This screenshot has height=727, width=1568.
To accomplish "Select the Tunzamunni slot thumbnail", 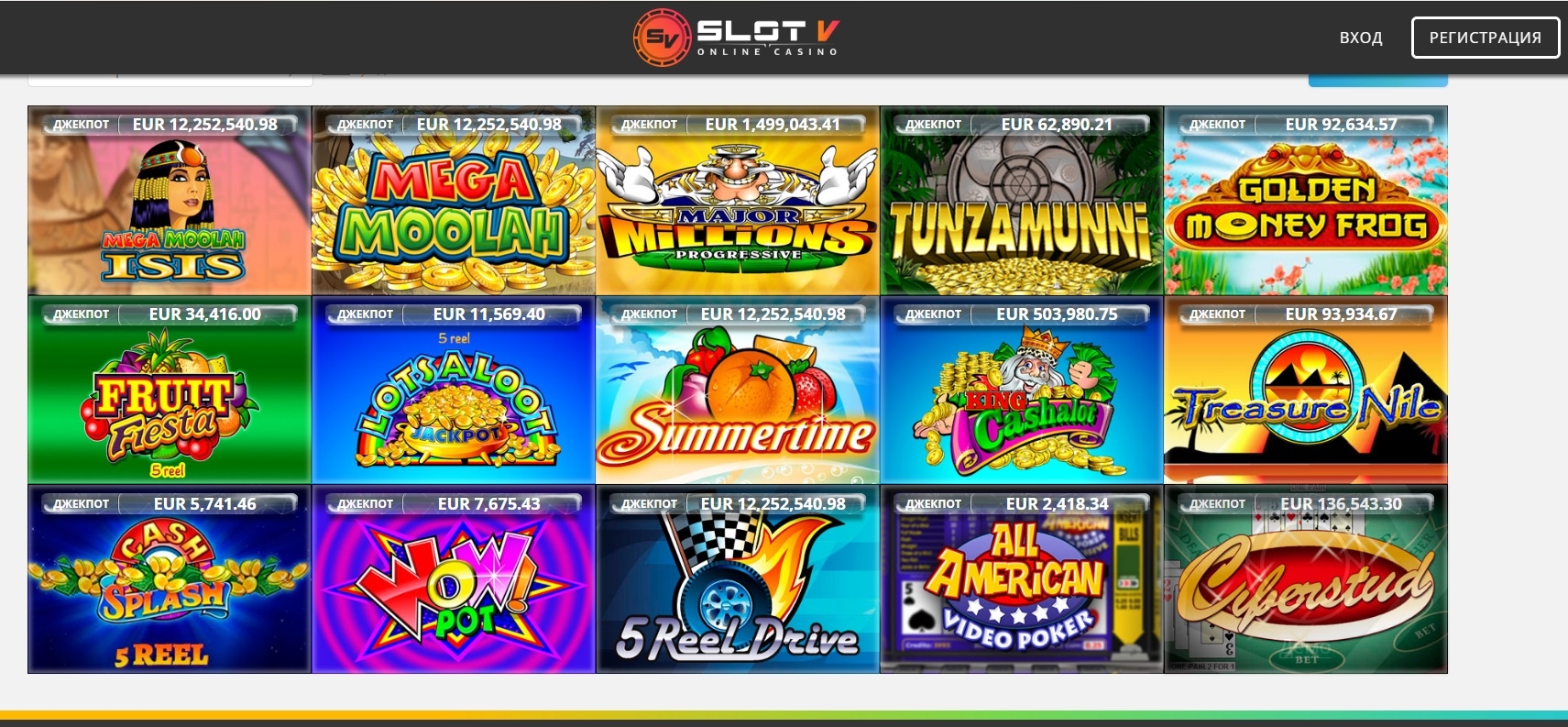I will 1022,201.
